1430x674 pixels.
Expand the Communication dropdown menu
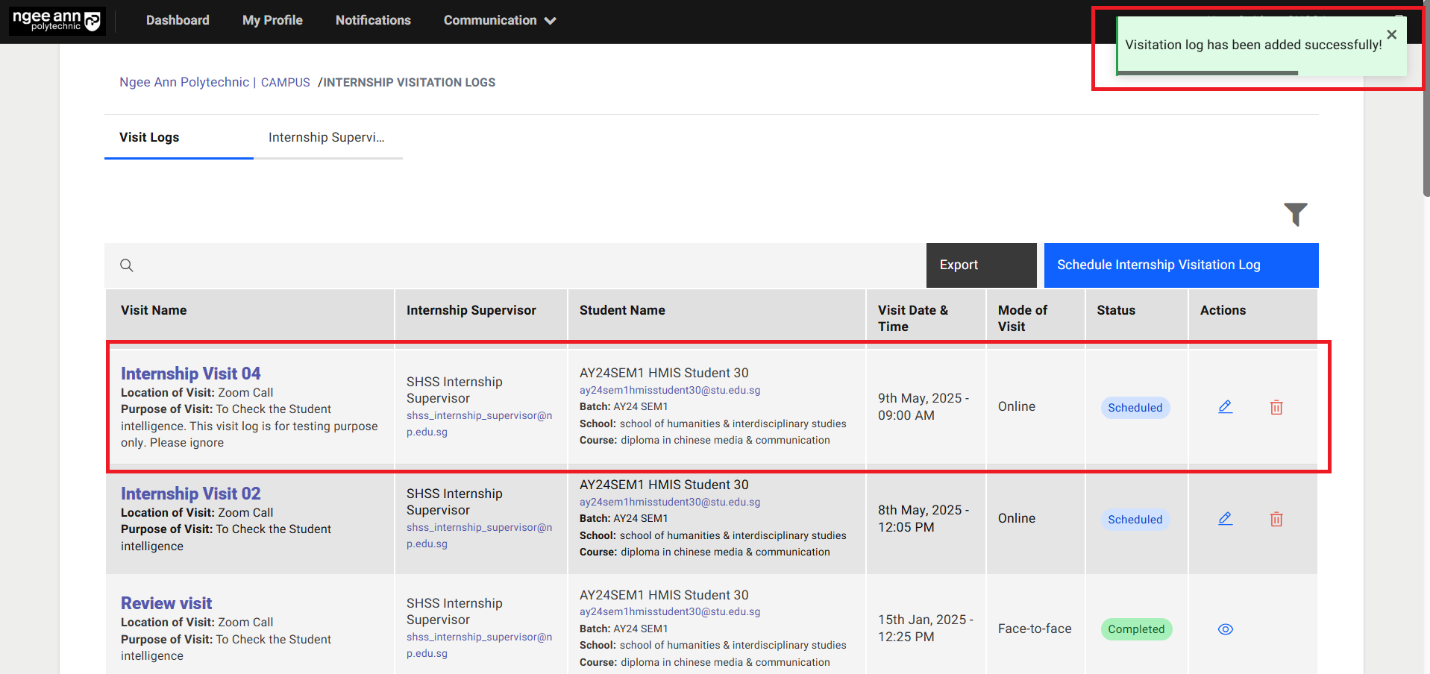pos(500,21)
